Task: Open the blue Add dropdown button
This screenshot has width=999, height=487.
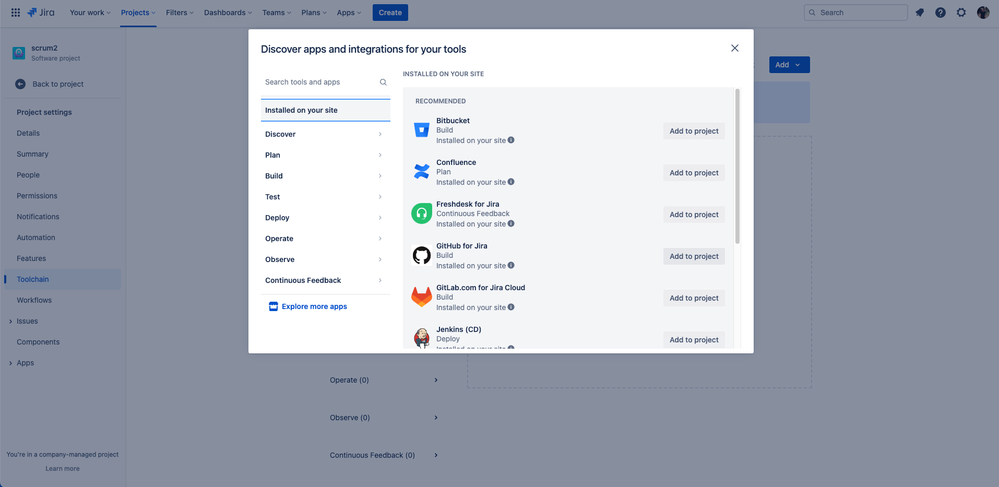Action: click(789, 64)
